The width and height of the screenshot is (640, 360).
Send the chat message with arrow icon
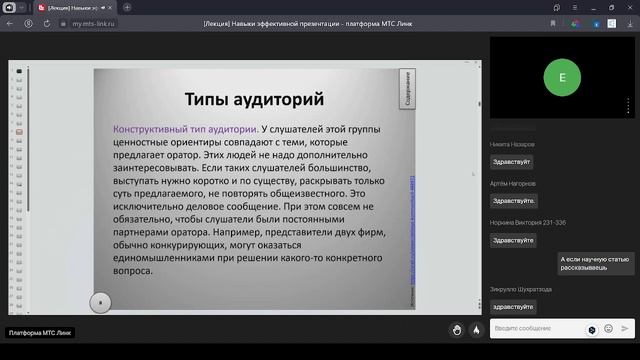coord(625,329)
